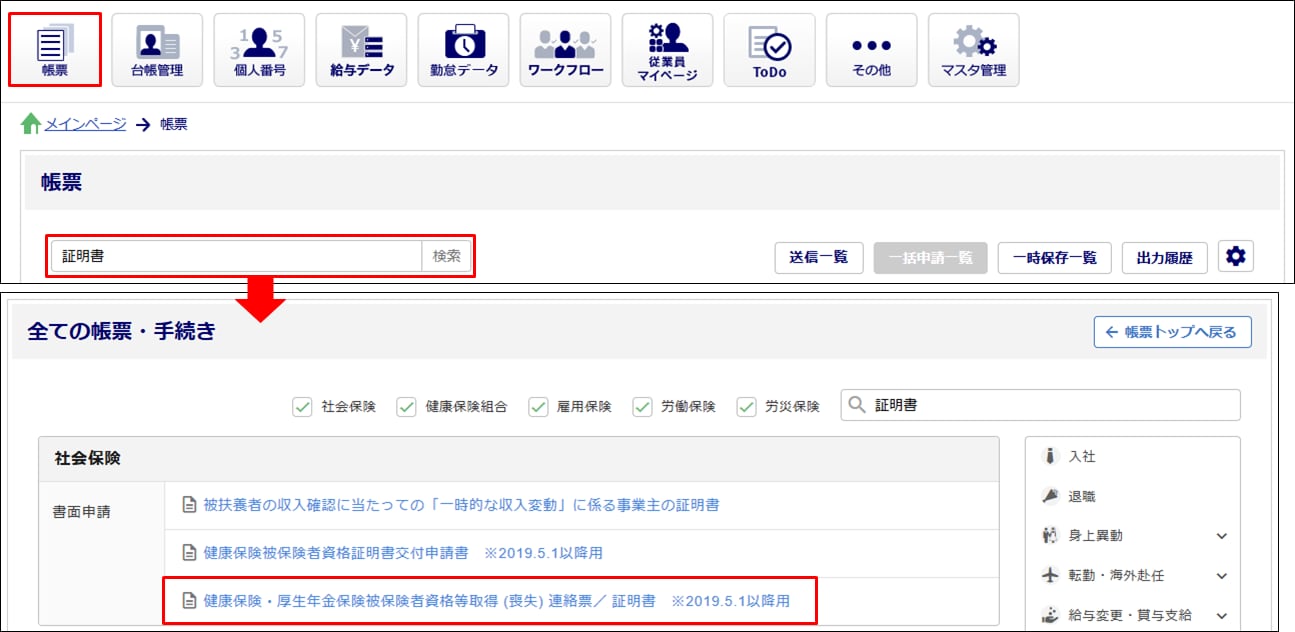The height and width of the screenshot is (632, 1295).
Task: Expand the 身上異動 category
Action: click(1221, 536)
